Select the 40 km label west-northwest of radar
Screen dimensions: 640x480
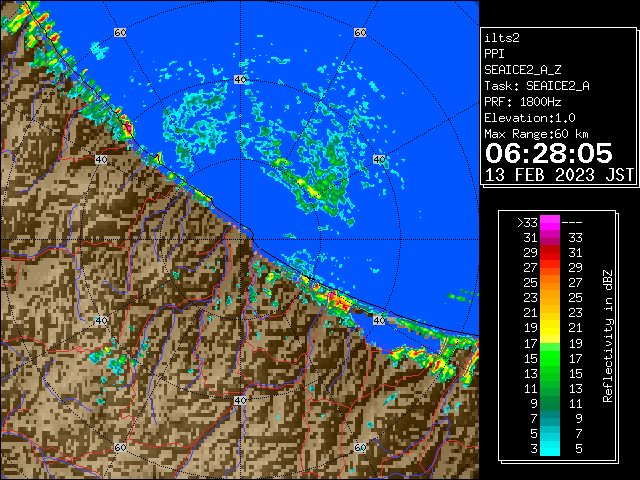(x=101, y=160)
